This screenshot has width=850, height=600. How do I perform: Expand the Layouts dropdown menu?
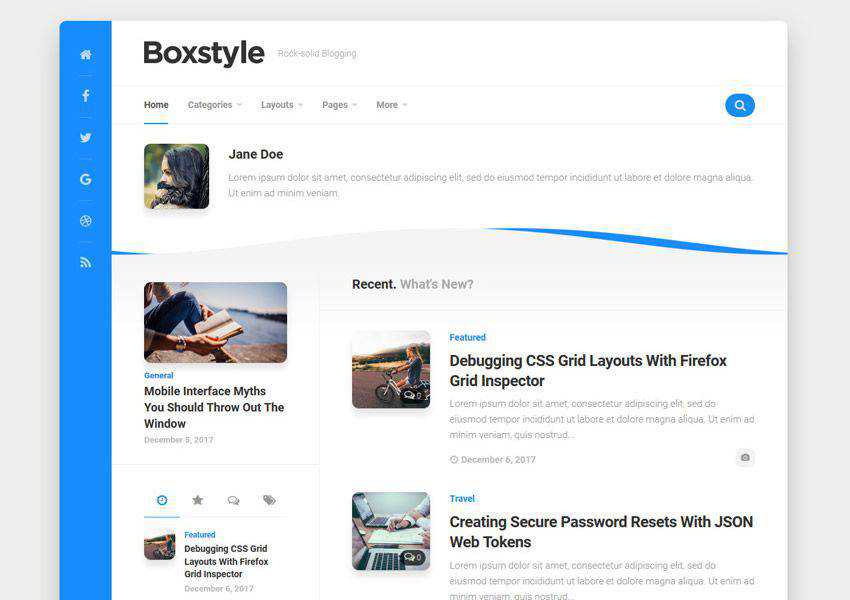coord(281,105)
